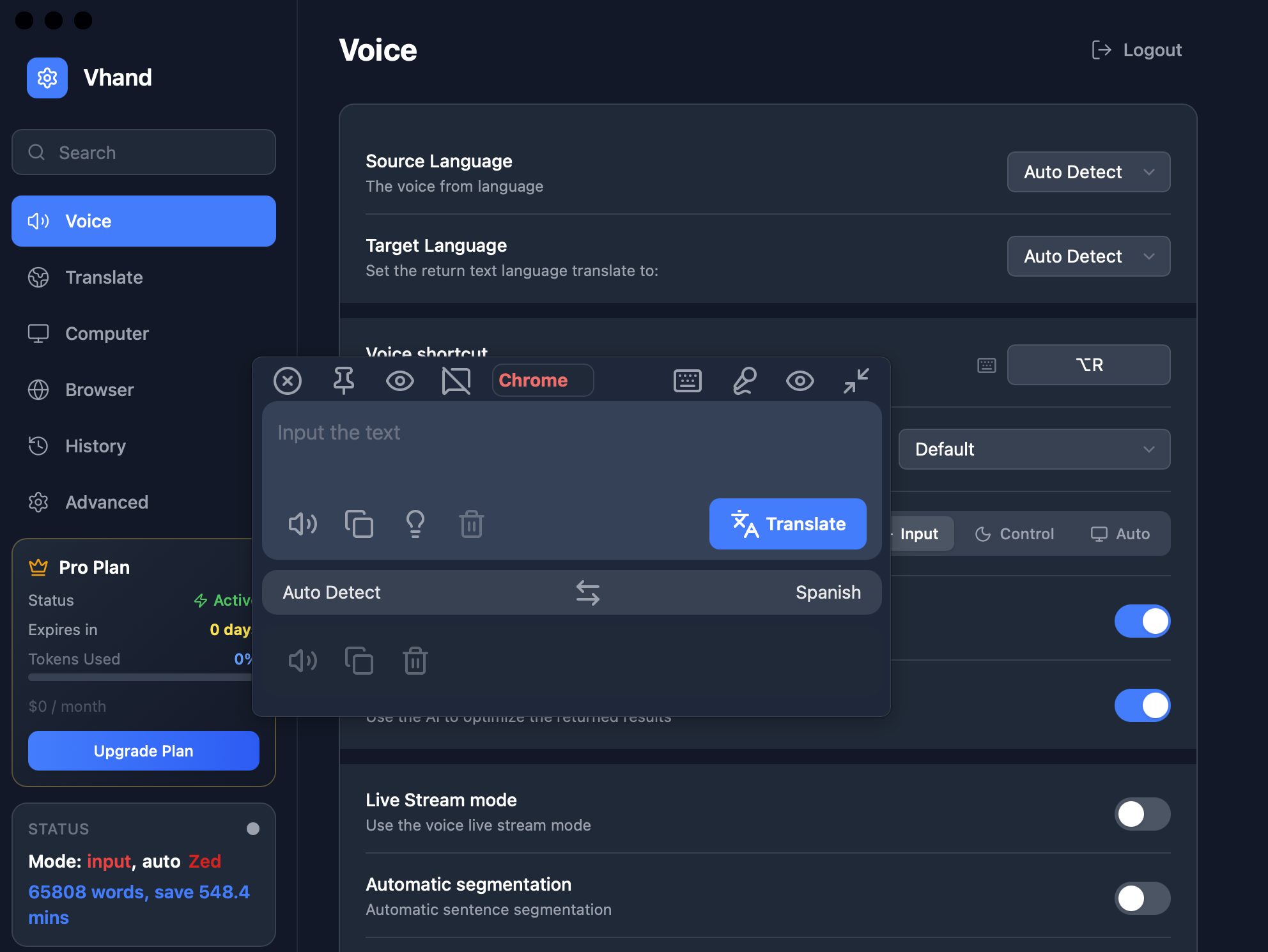Turn on Automatic segmentation toggle
Viewport: 1268px width, 952px height.
[x=1141, y=898]
